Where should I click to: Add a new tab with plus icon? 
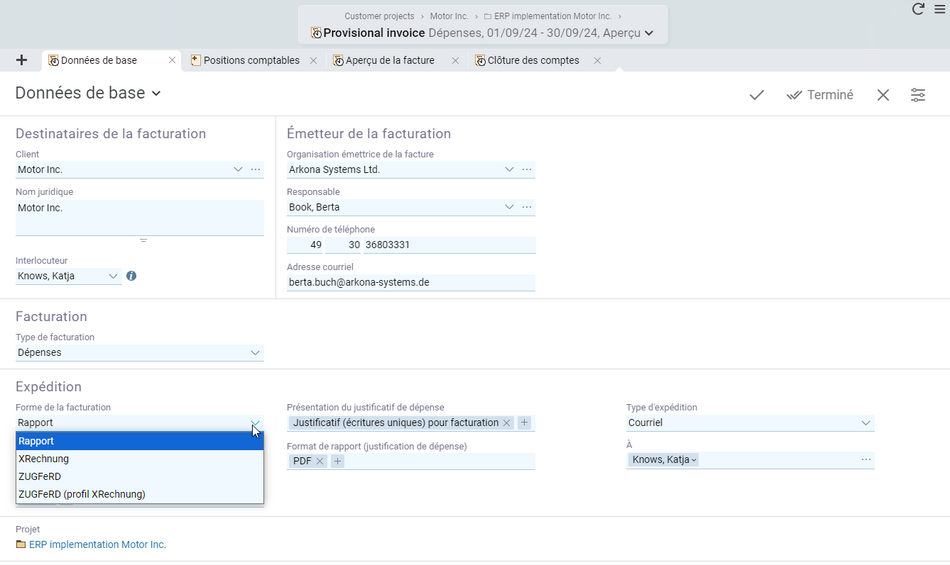pos(21,60)
